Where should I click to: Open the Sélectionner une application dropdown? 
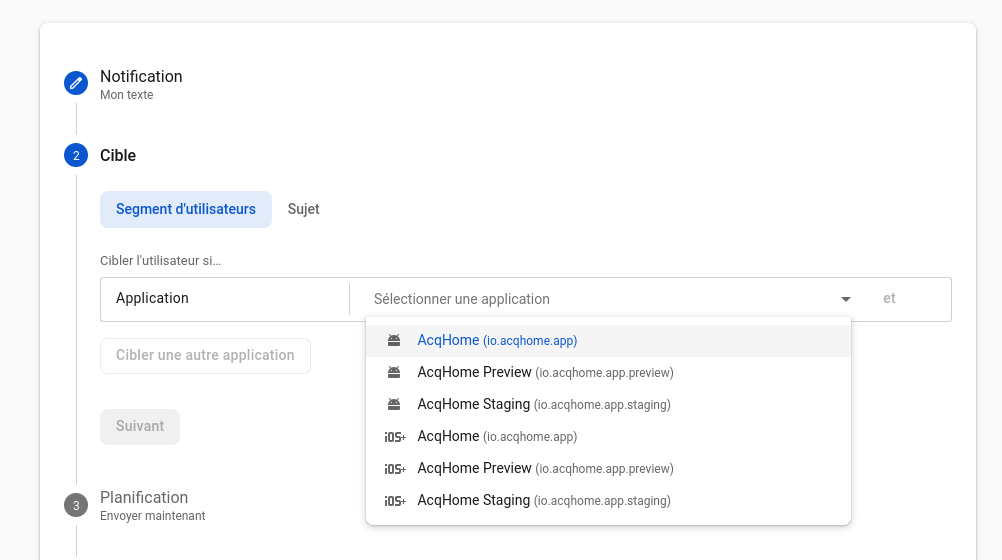click(x=608, y=299)
